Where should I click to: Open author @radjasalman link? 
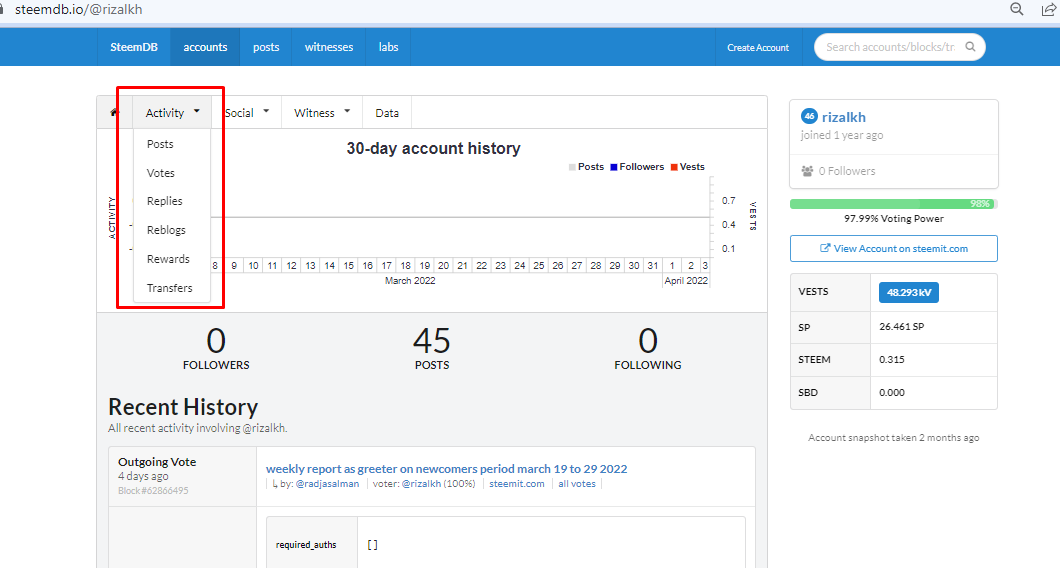(327, 483)
